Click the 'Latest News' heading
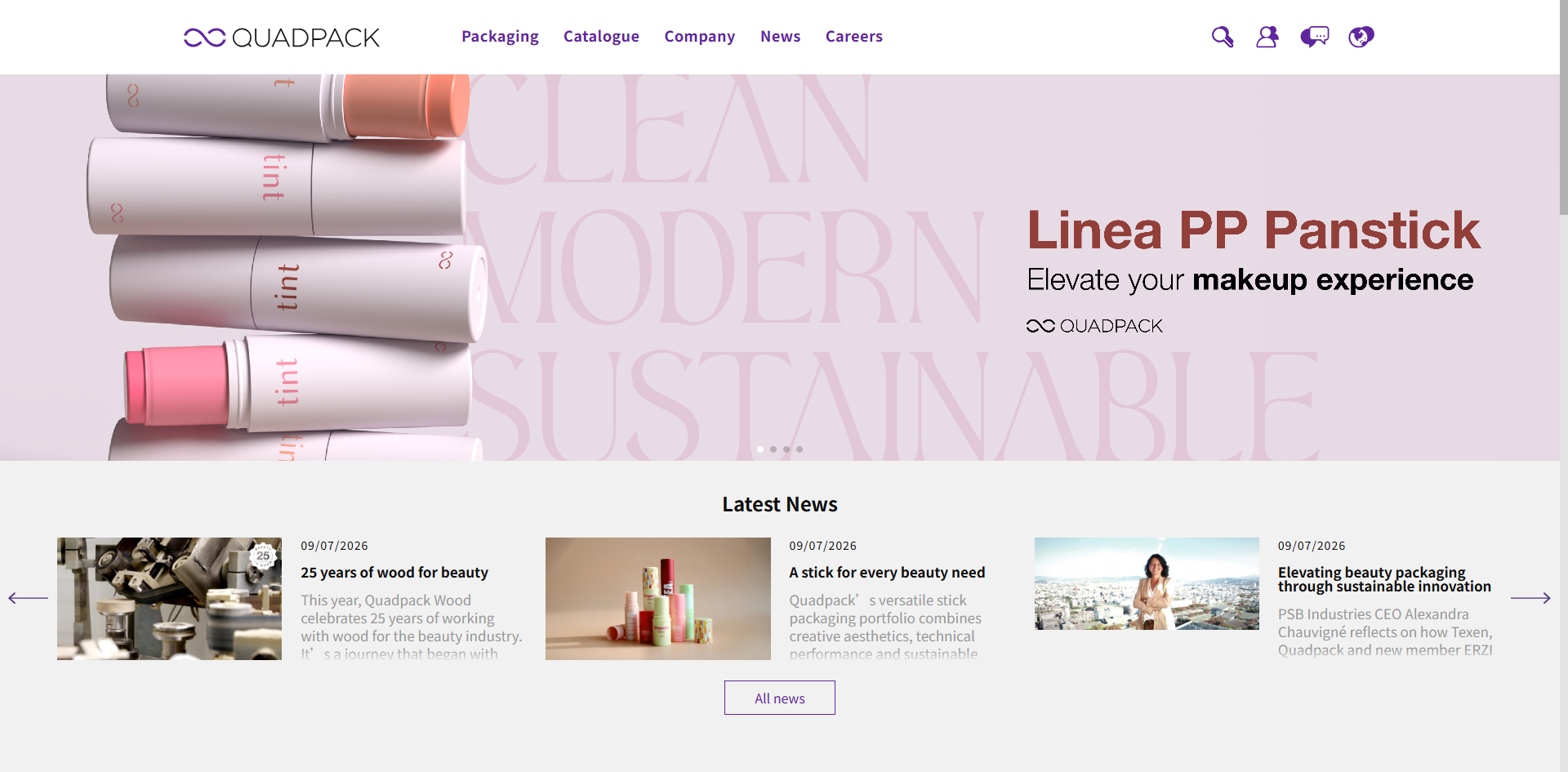The image size is (1568, 772). pyautogui.click(x=780, y=504)
